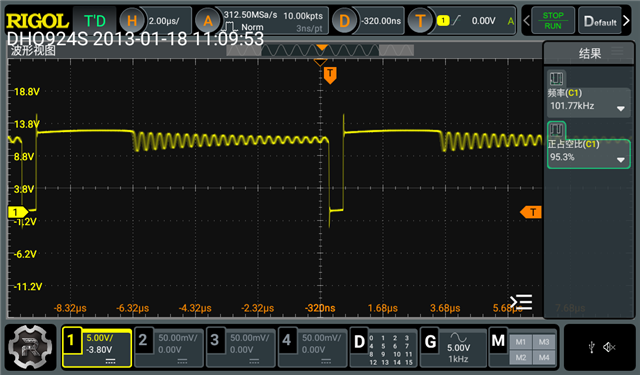Expand the positive duty cycle C1 dropdown
The height and width of the screenshot is (375, 640).
pyautogui.click(x=620, y=160)
